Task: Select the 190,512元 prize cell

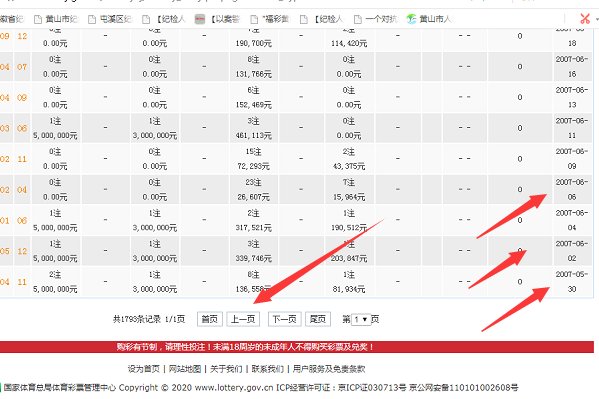Action: tap(349, 228)
